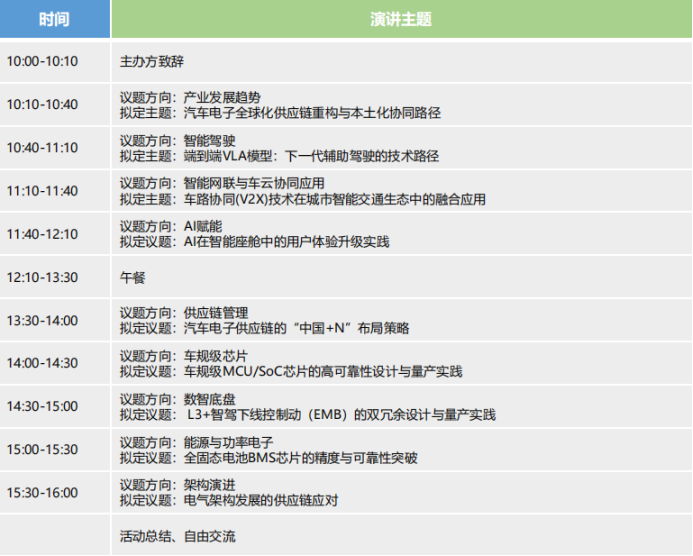Click the 15:30-16:00 time cell
Image resolution: width=693 pixels, height=556 pixels.
[x=42, y=492]
